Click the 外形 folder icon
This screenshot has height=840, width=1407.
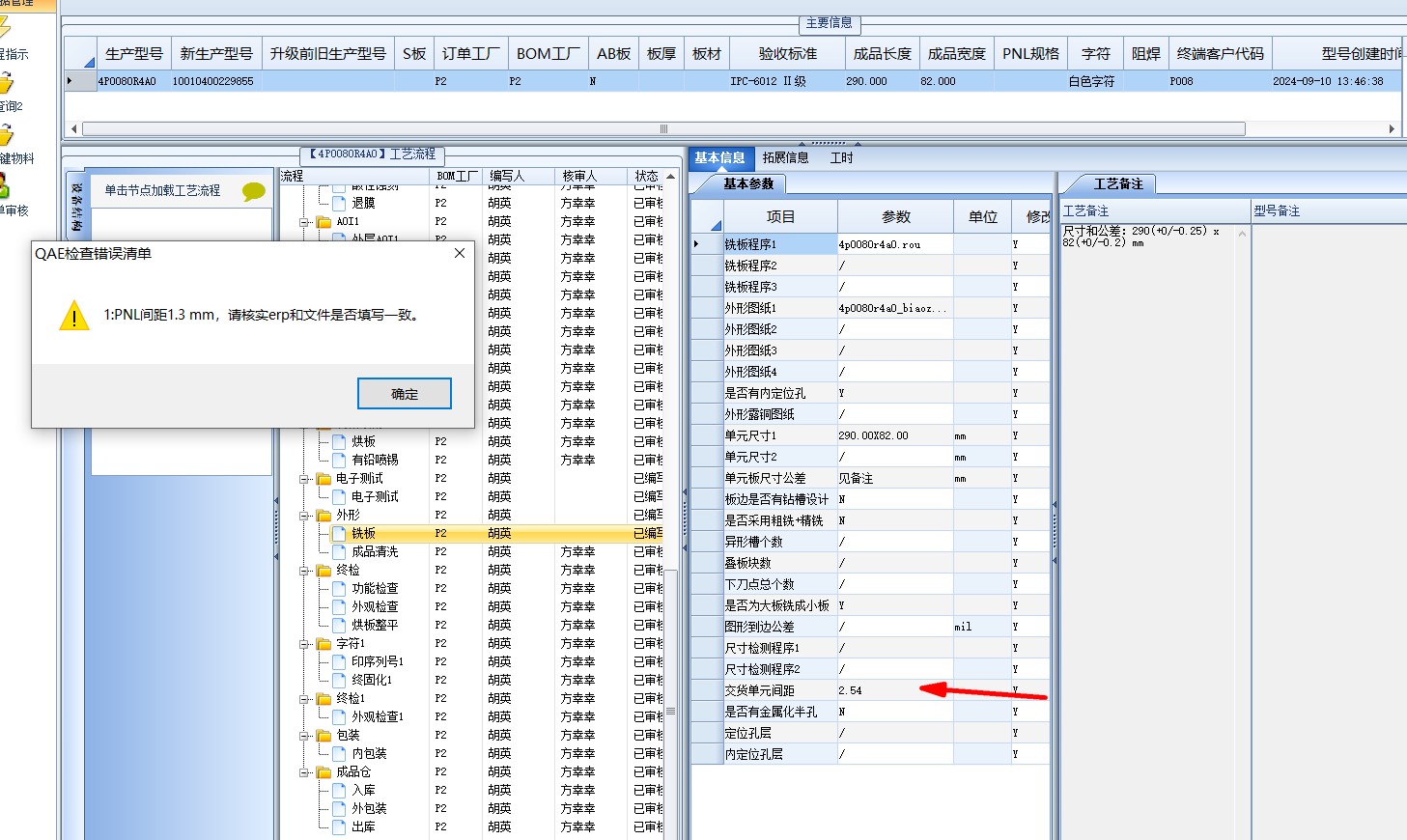click(324, 515)
